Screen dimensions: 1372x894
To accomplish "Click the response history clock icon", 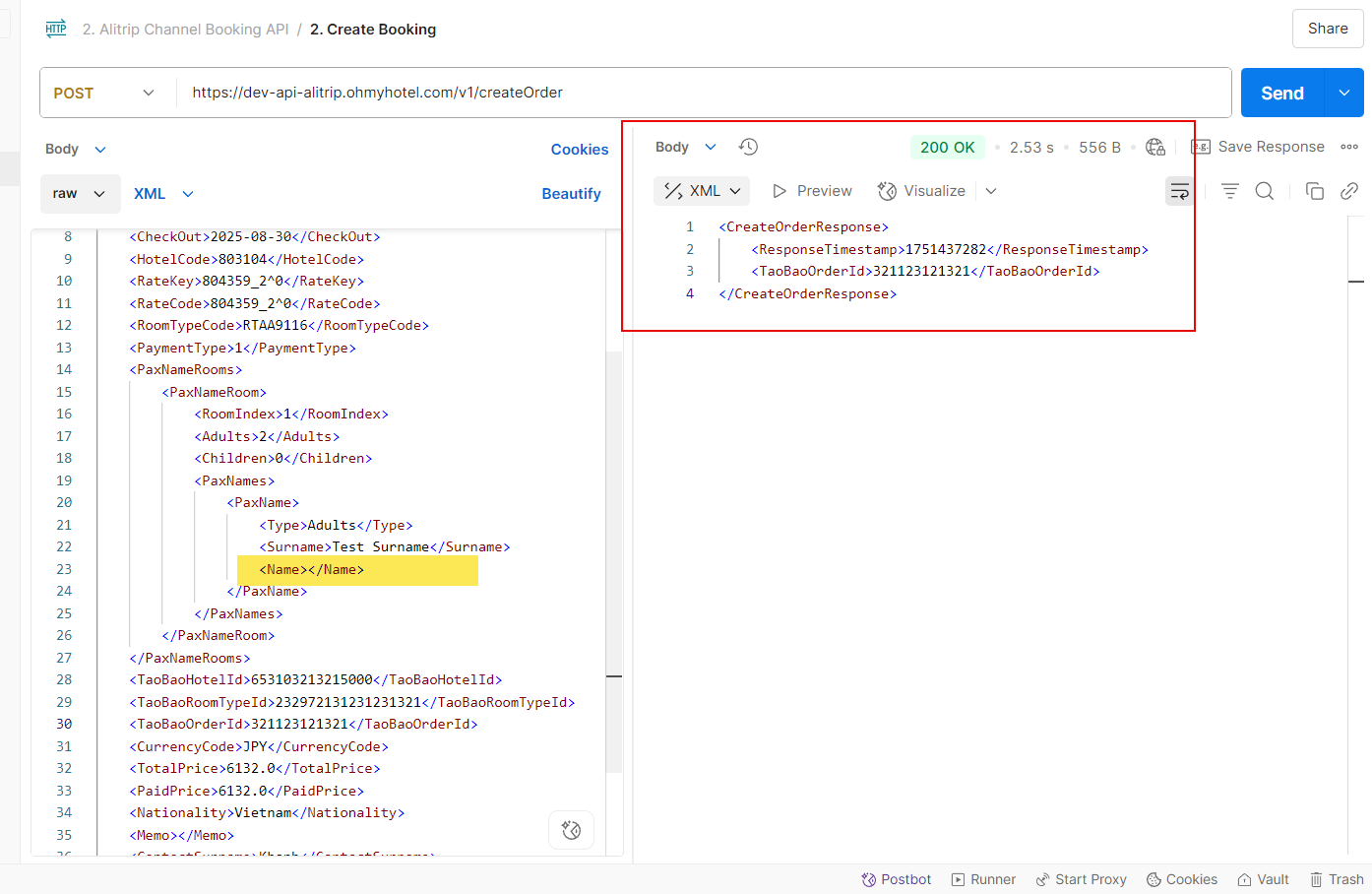I will point(748,147).
